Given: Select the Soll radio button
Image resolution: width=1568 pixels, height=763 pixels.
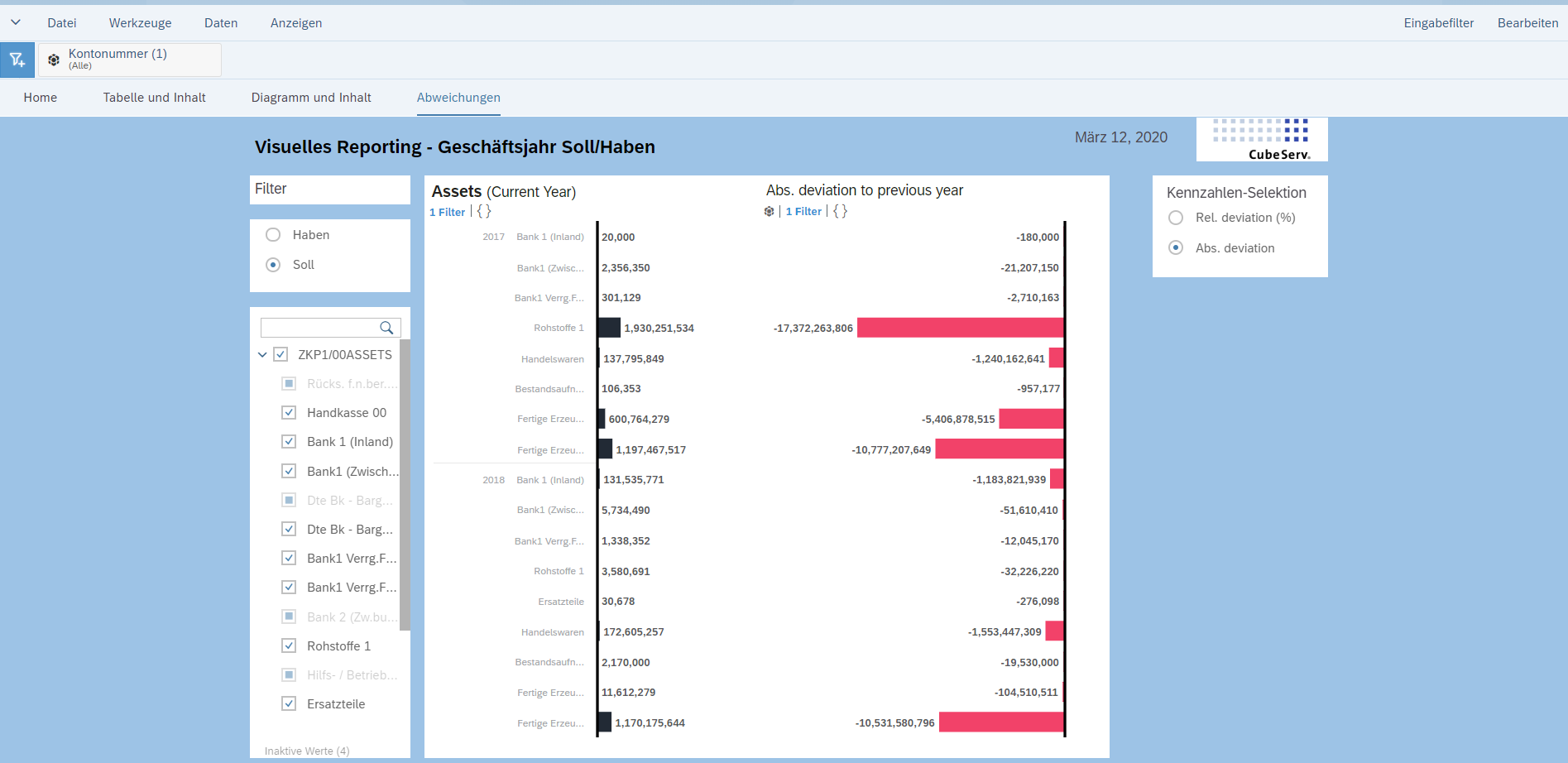Looking at the screenshot, I should point(273,264).
